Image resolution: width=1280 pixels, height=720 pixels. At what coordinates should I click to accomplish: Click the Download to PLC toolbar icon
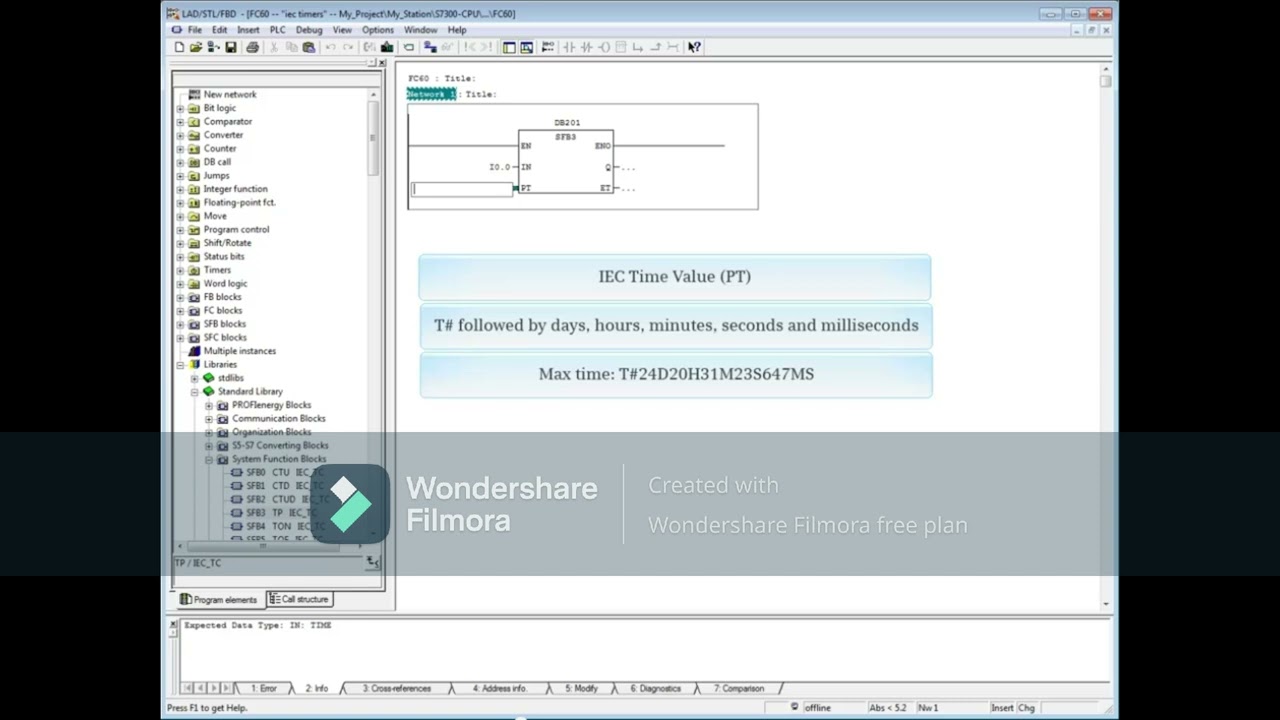(386, 47)
